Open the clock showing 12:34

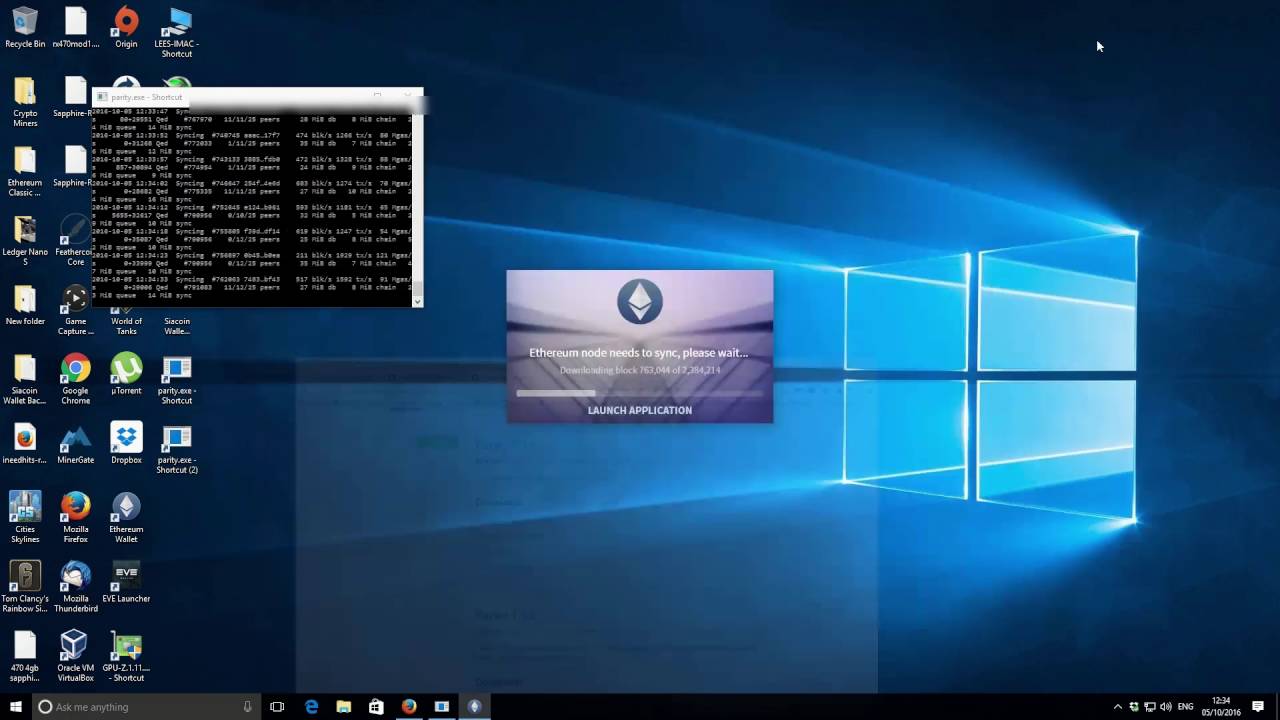1220,707
